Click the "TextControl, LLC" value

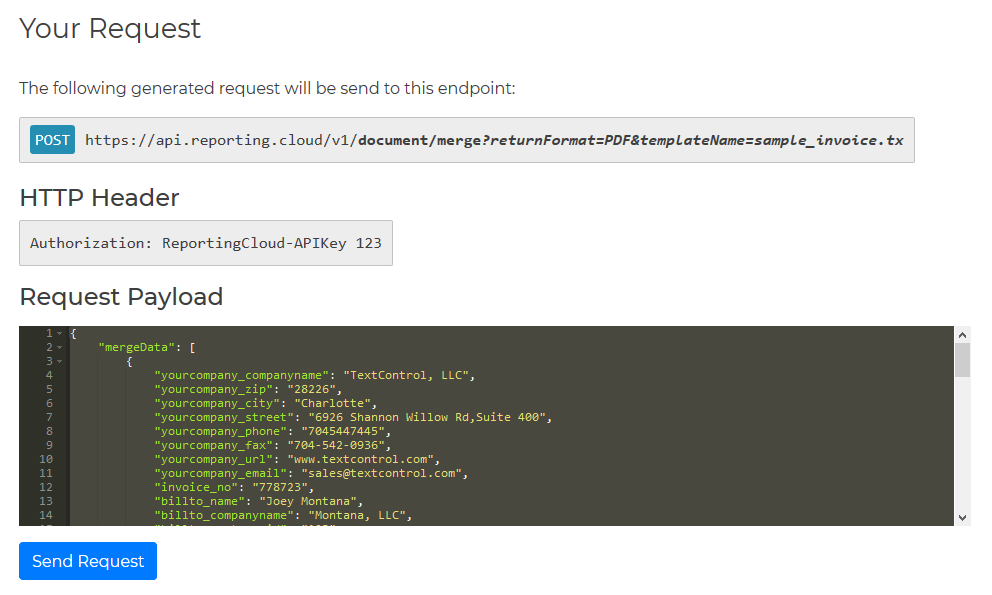tap(406, 375)
